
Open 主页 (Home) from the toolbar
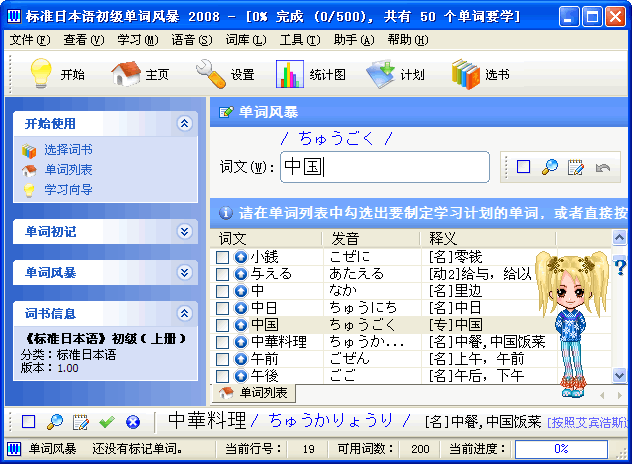[x=126, y=74]
